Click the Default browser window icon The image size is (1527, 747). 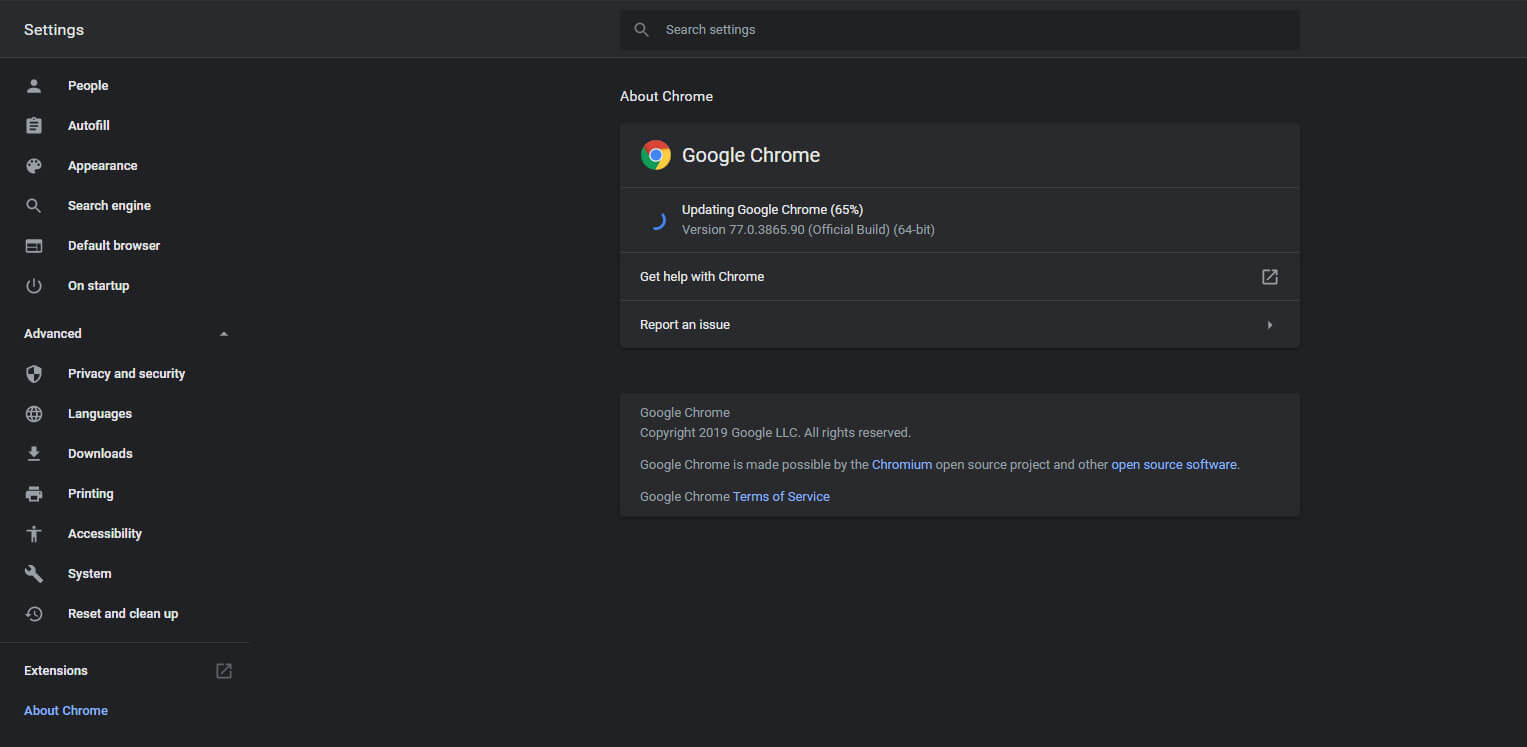click(x=34, y=246)
